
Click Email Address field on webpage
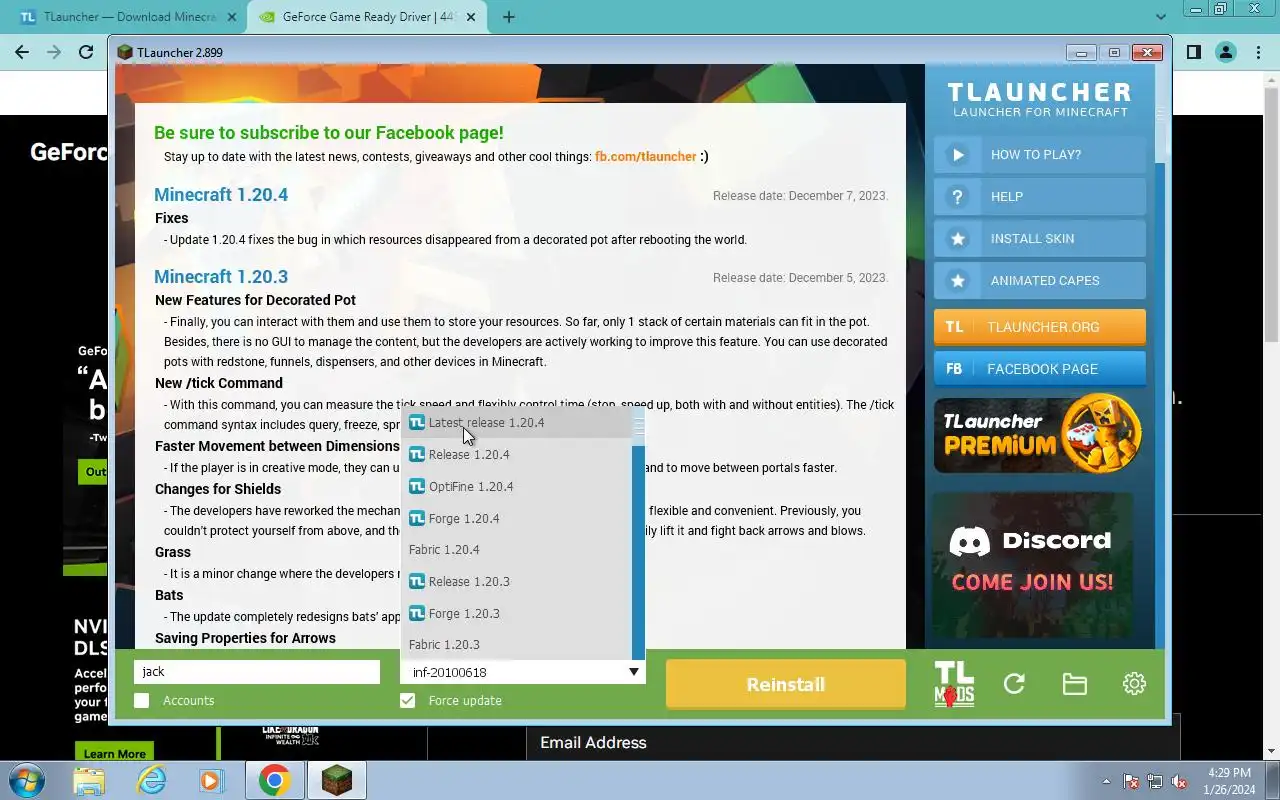tap(852, 743)
